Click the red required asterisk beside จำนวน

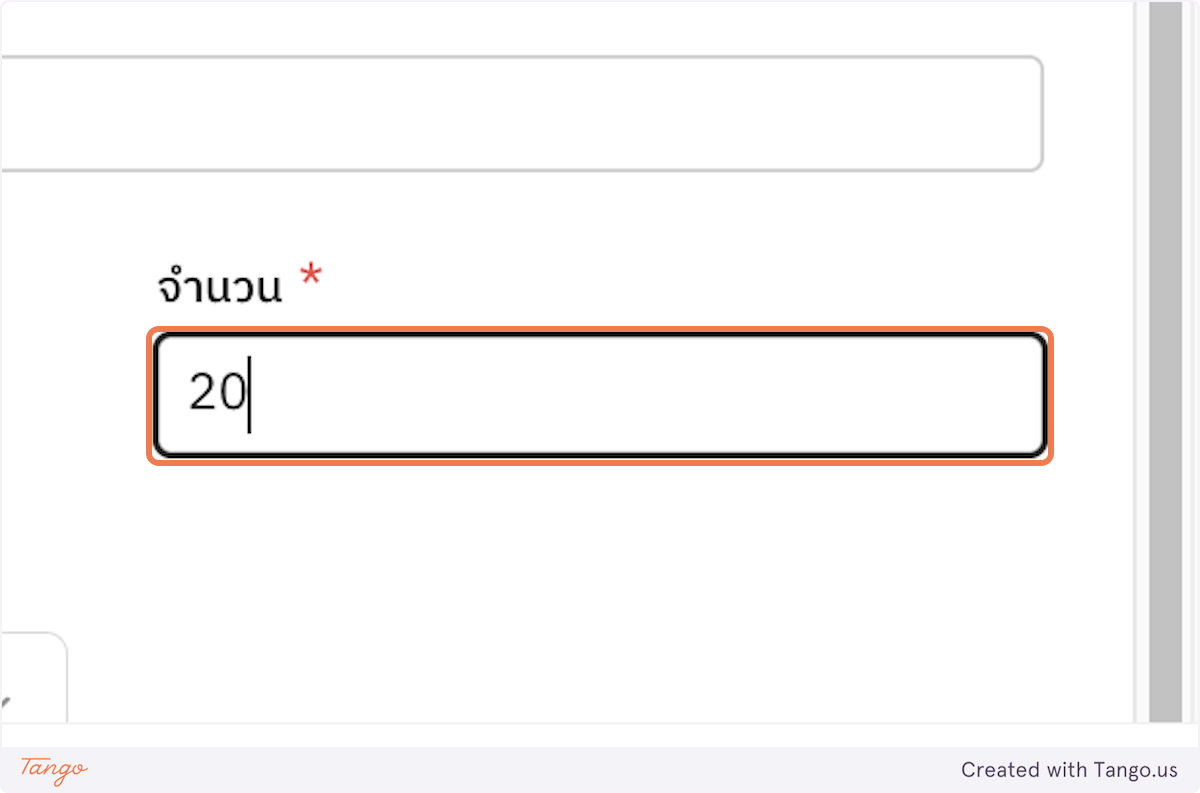coord(310,277)
